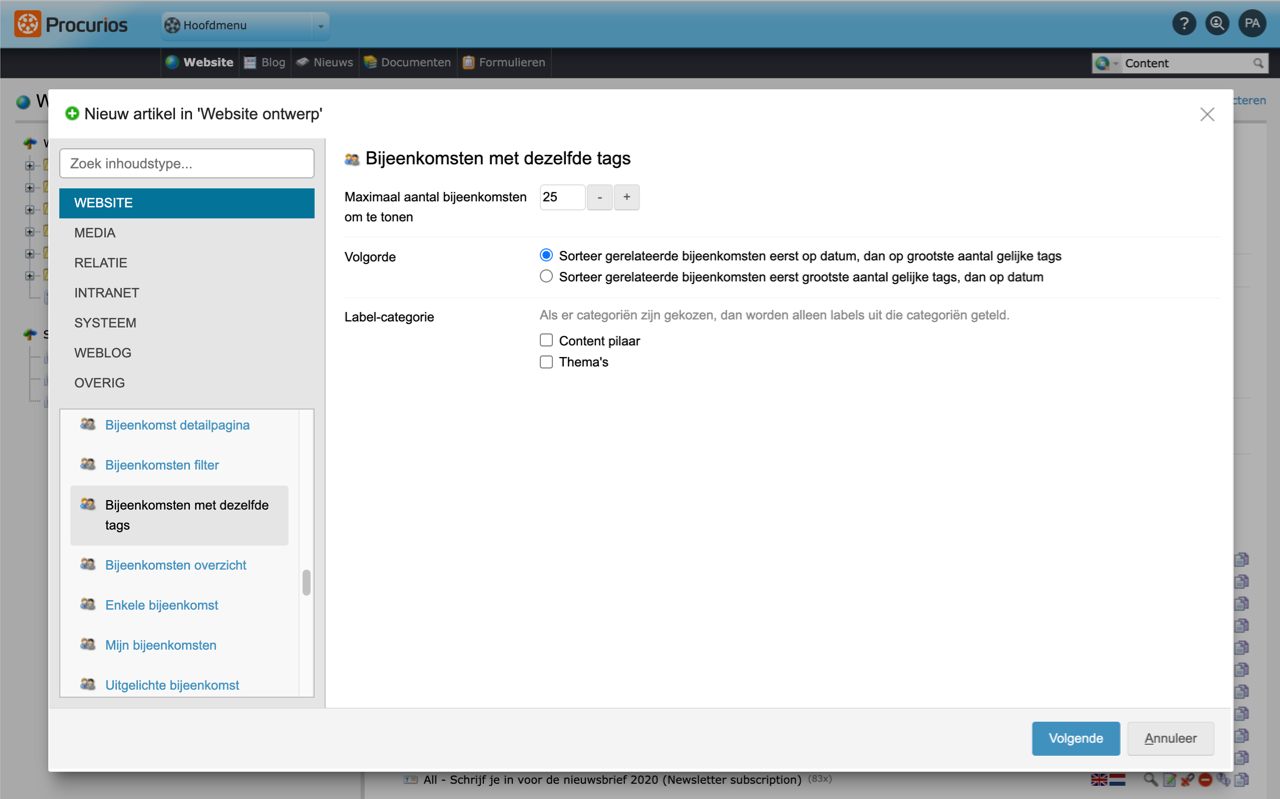This screenshot has width=1280, height=799.
Task: Select the SYSTEEM content category
Action: click(187, 323)
